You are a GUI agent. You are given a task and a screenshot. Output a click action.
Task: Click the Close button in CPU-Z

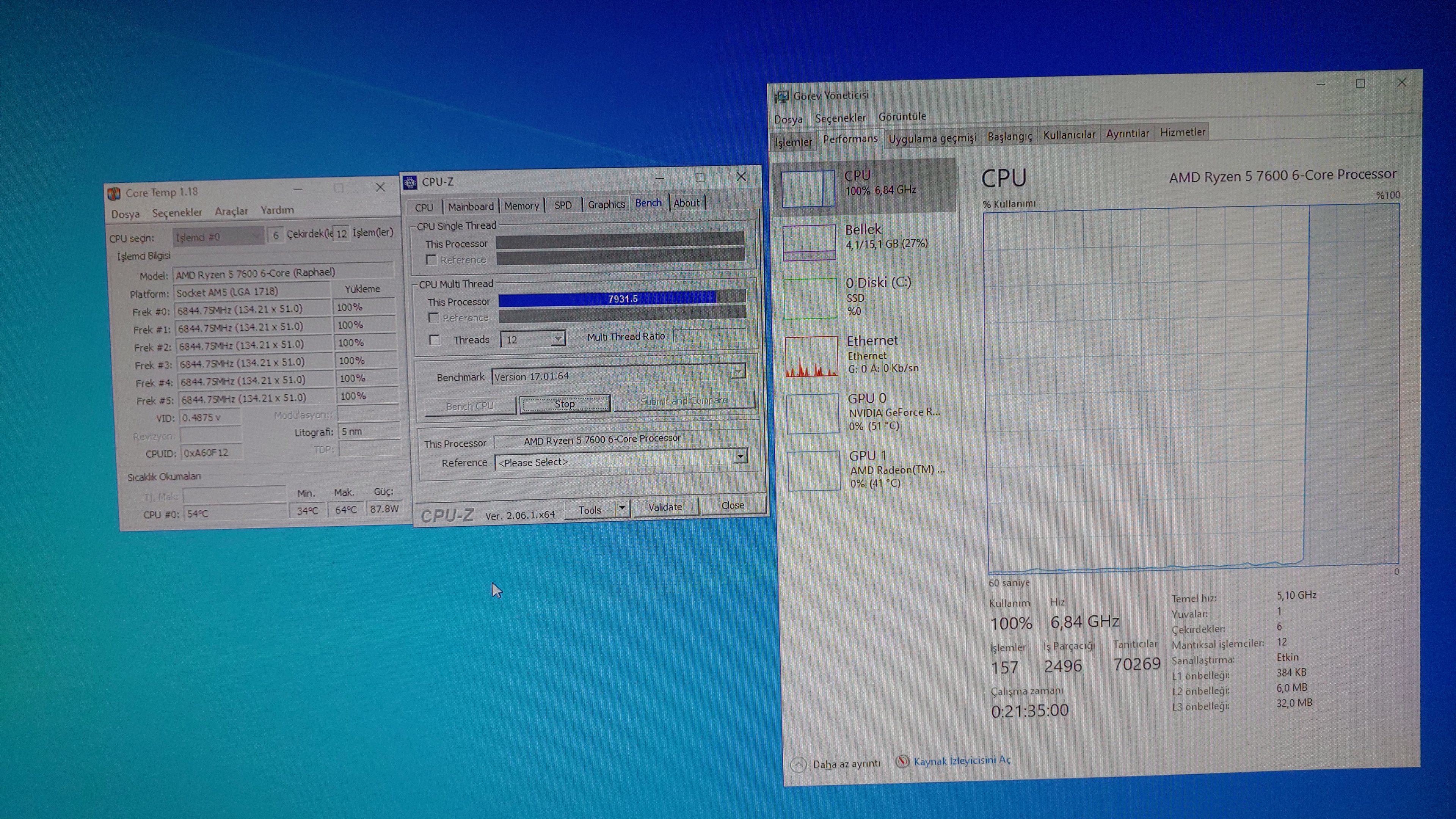click(733, 505)
